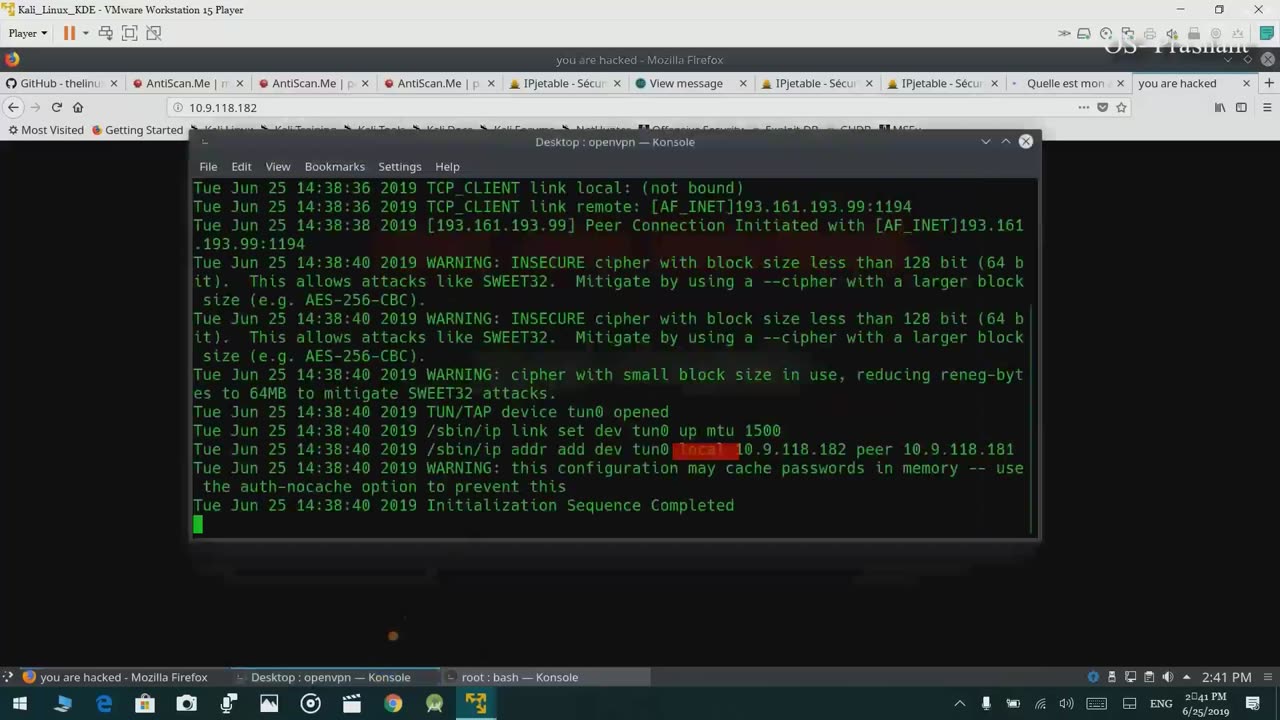Bookmark this page with star
The height and width of the screenshot is (720, 1280).
[1122, 107]
